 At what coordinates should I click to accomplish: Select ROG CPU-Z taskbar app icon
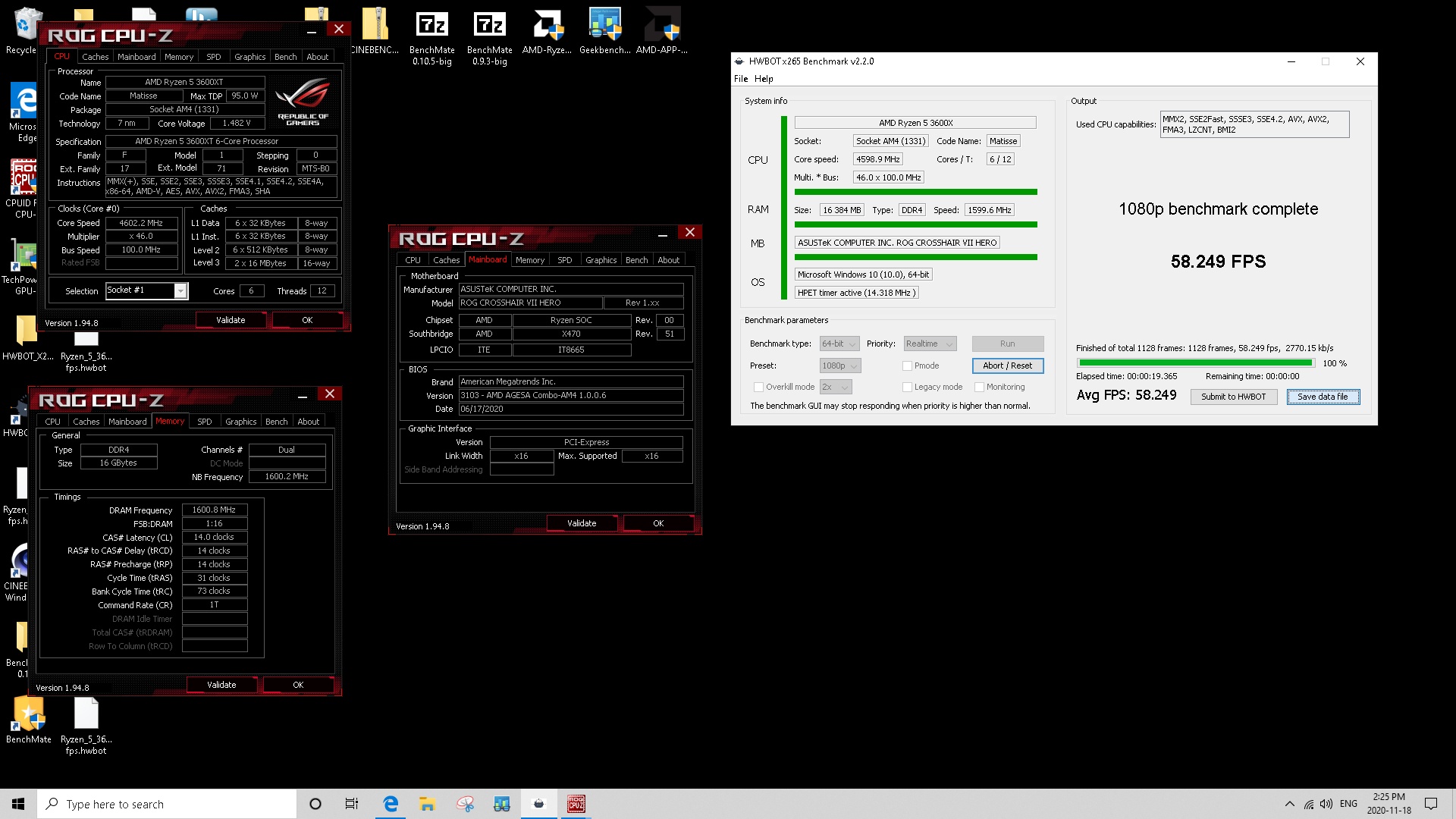[576, 804]
